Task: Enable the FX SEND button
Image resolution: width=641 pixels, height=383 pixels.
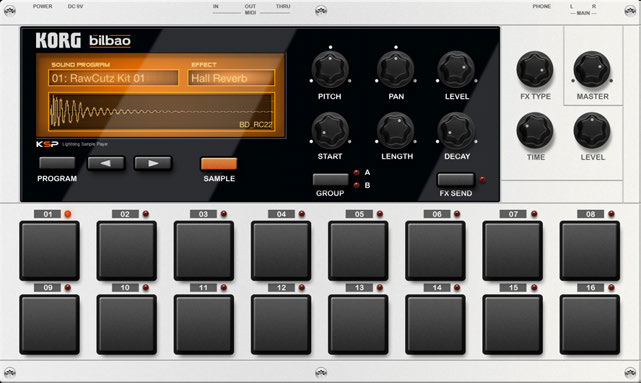Action: [455, 179]
